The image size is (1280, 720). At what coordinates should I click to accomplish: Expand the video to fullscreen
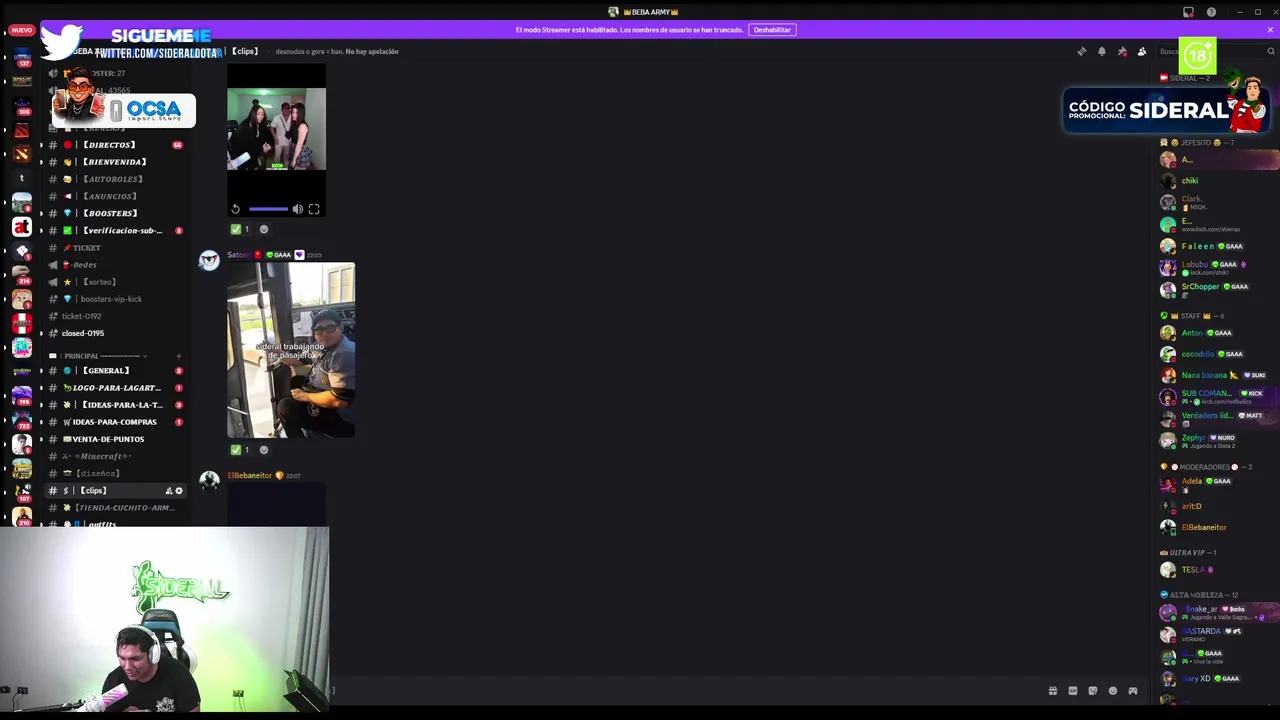point(314,209)
